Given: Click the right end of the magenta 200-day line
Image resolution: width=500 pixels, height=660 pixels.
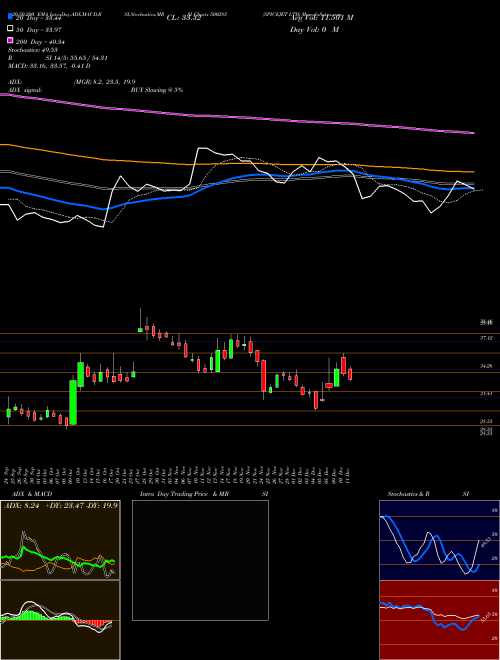Looking at the screenshot, I should click(x=473, y=133).
